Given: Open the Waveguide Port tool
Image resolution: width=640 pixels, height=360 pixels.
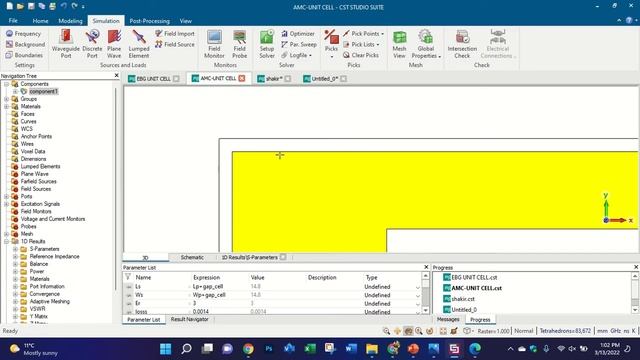Looking at the screenshot, I should coord(66,44).
